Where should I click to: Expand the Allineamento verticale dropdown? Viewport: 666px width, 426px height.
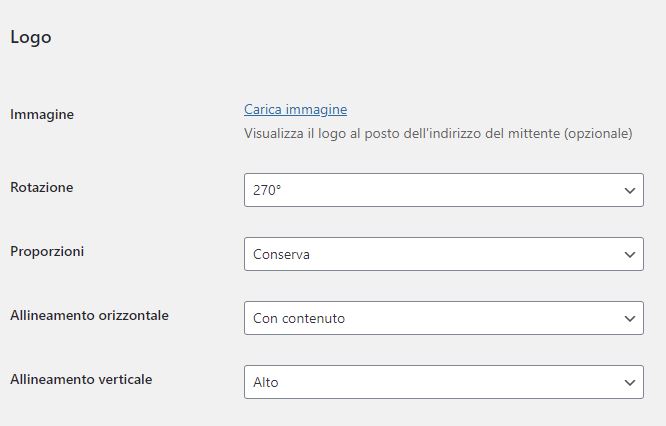point(443,382)
